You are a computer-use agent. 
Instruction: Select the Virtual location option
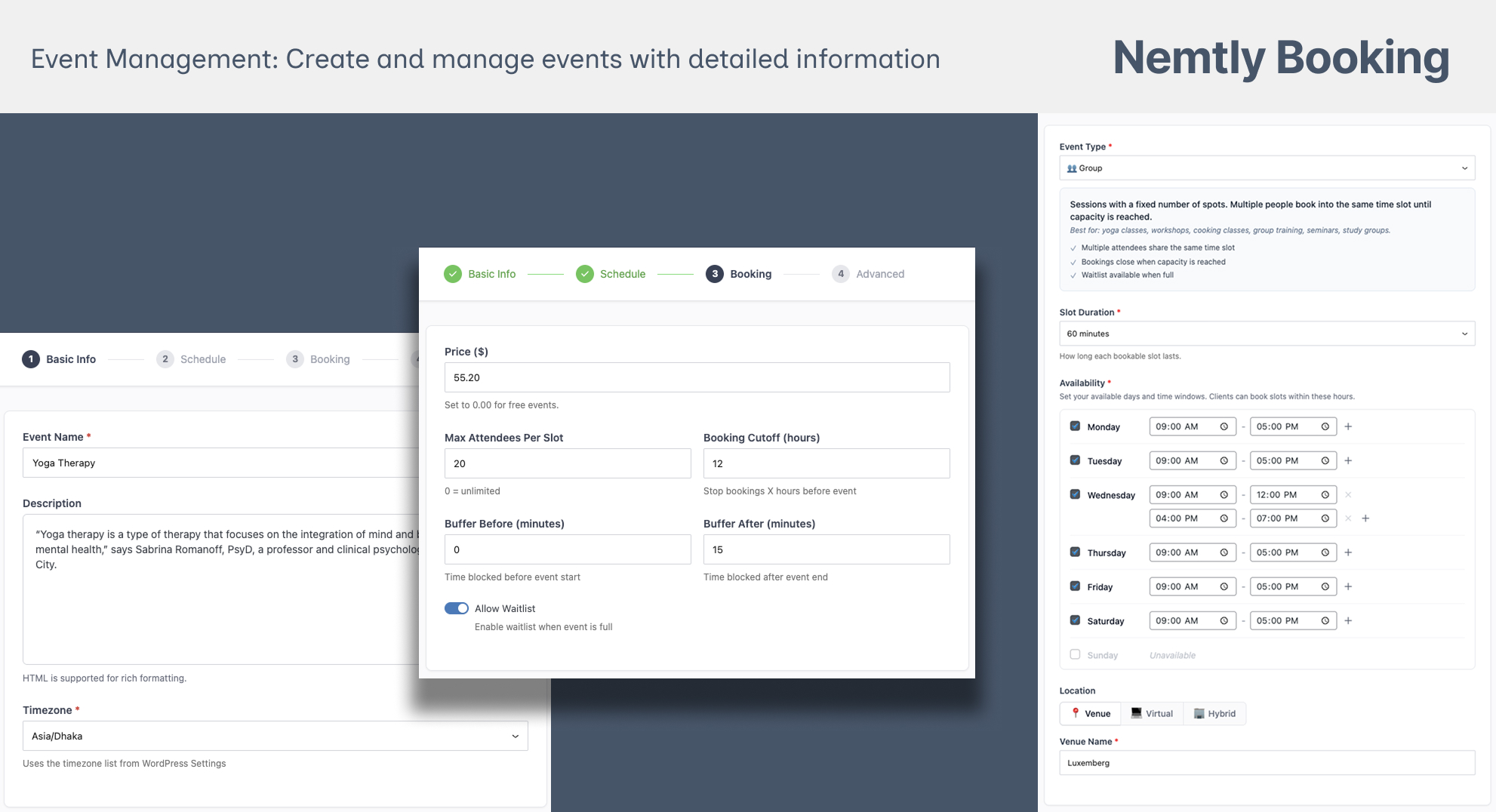[1152, 713]
